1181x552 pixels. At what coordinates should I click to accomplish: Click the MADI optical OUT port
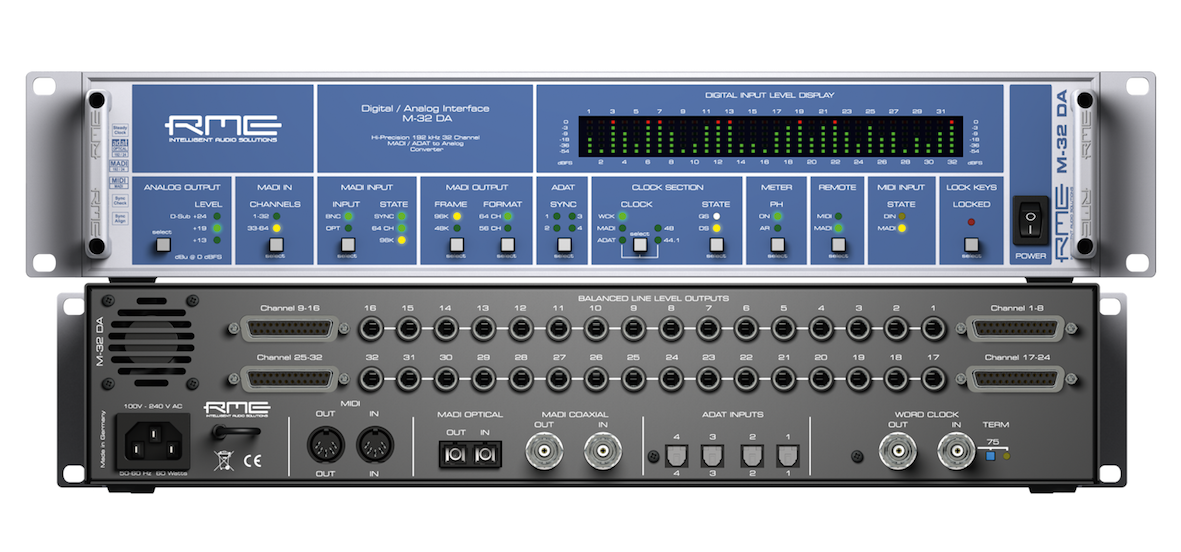[456, 454]
